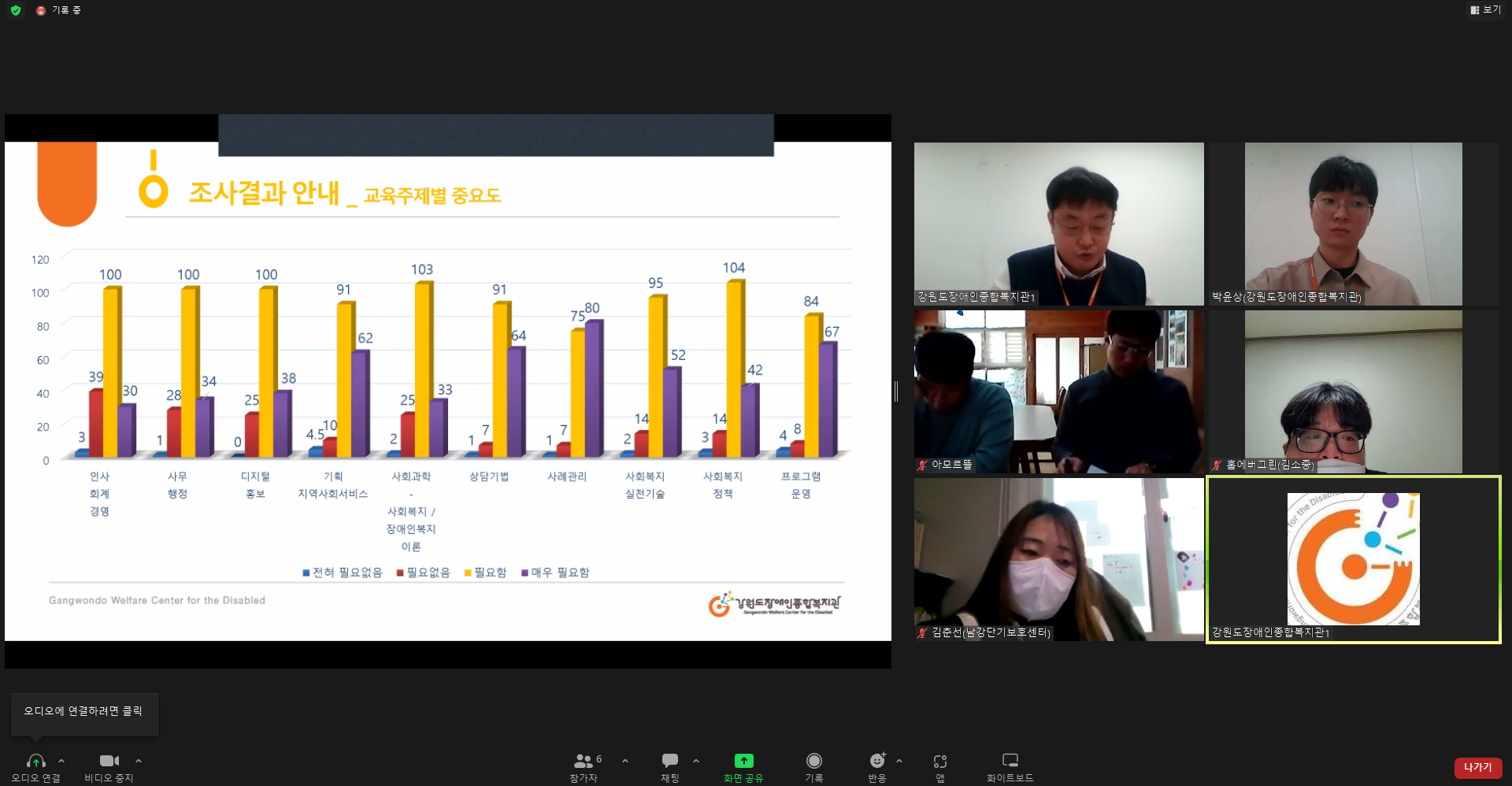Image resolution: width=1512 pixels, height=786 pixels.
Task: Click the record circle icon
Action: pos(814,761)
